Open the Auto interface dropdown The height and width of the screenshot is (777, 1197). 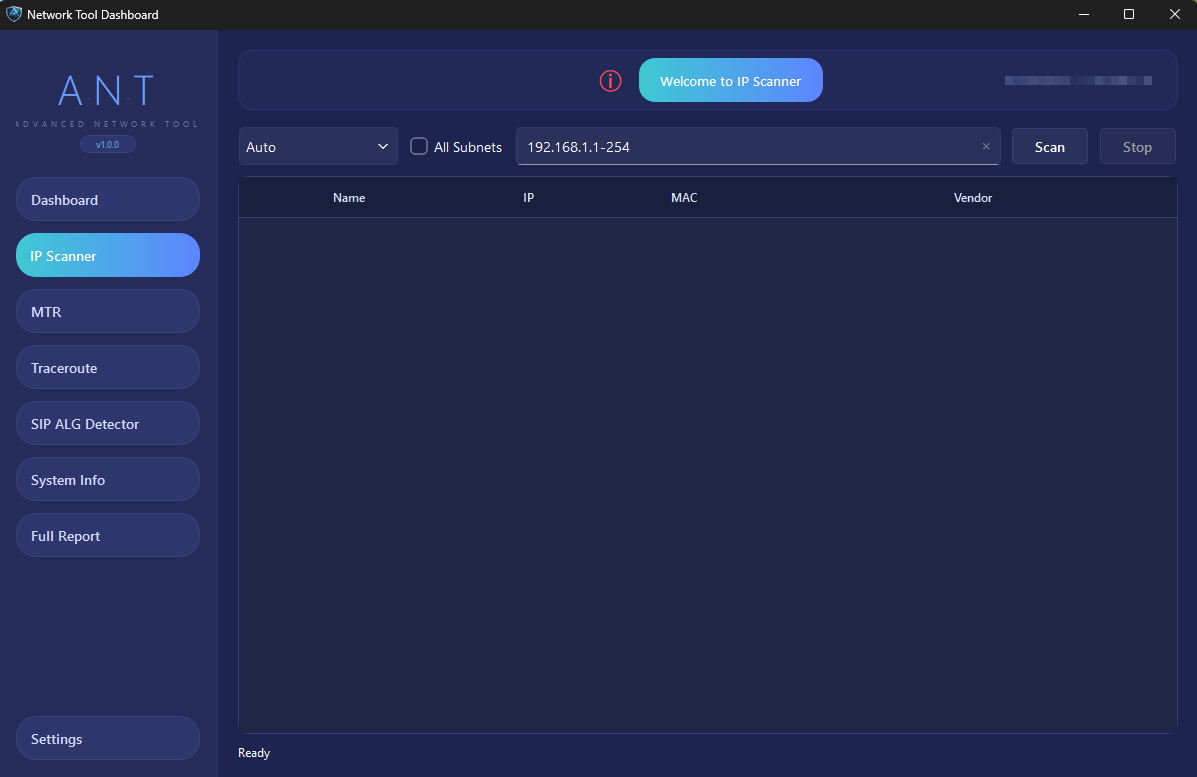coord(318,146)
